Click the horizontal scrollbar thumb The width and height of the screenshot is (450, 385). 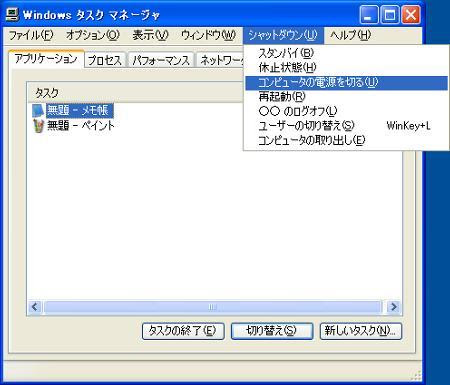tap(212, 307)
